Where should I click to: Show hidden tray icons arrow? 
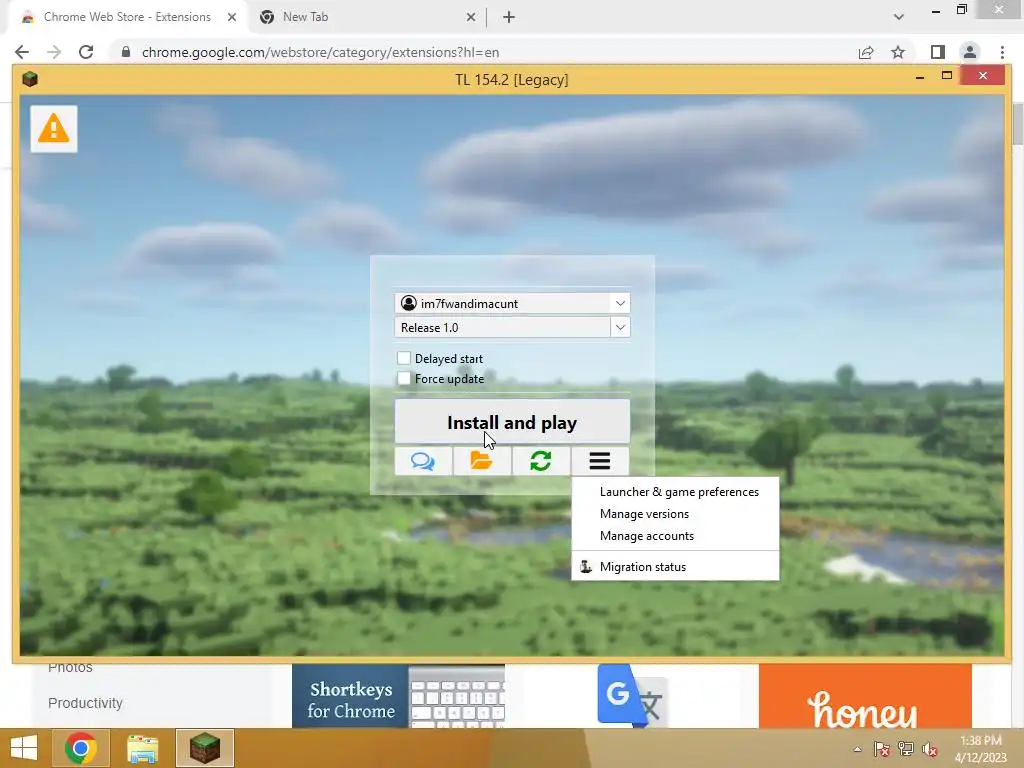point(857,749)
